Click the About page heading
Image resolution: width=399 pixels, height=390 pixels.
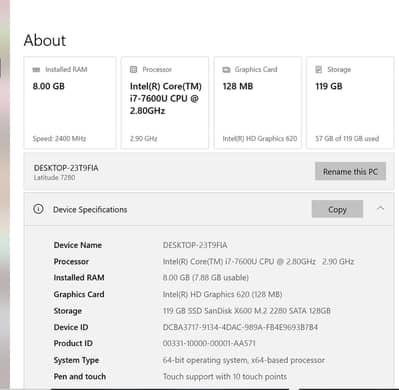pyautogui.click(x=45, y=40)
